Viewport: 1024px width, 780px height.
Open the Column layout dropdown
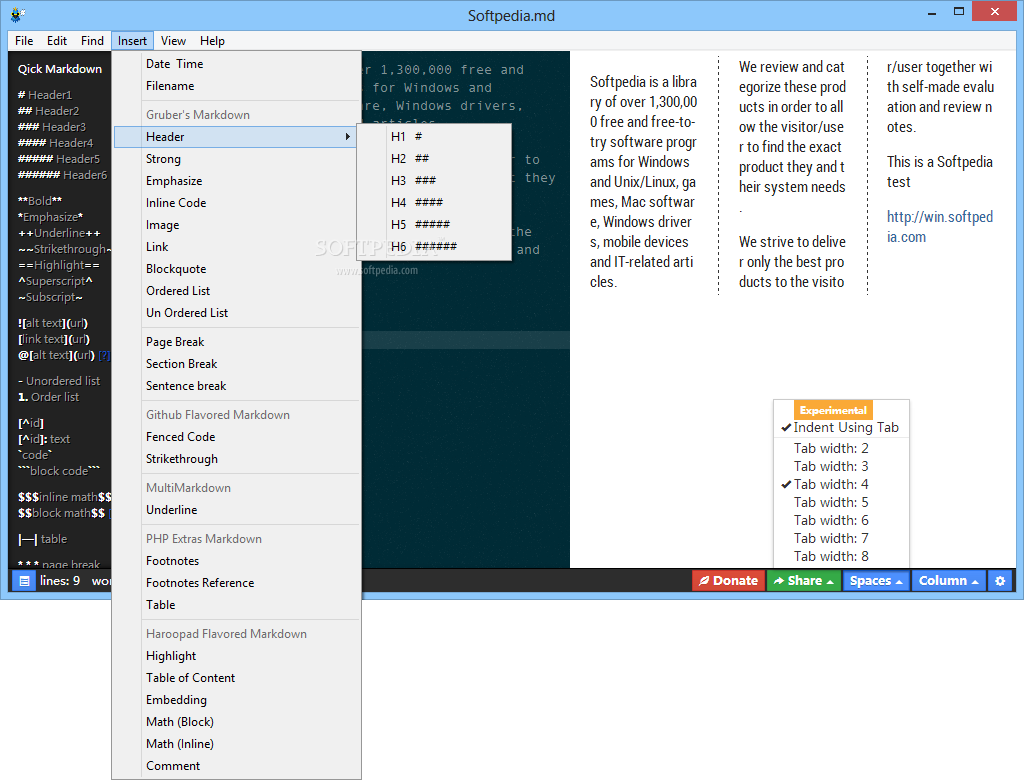(948, 581)
